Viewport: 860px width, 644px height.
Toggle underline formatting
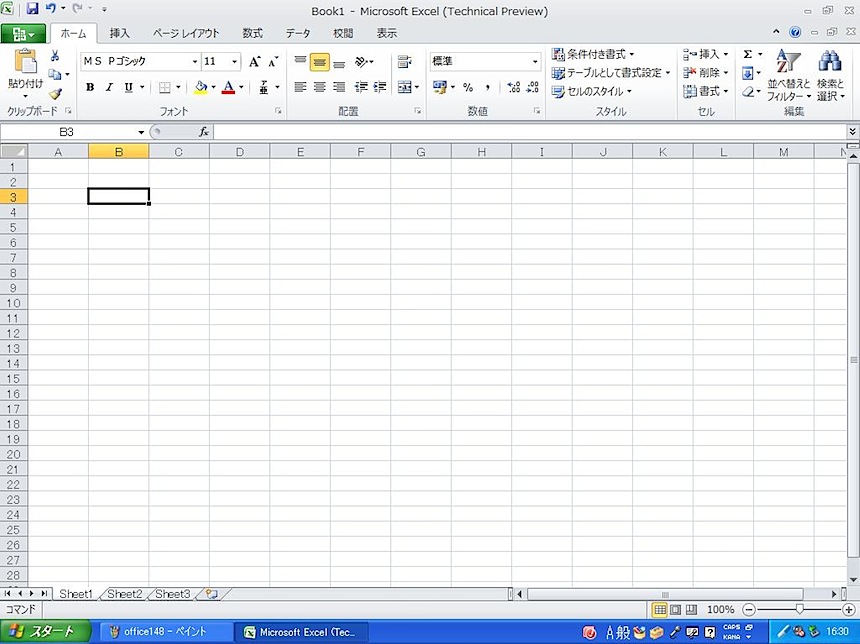point(128,87)
